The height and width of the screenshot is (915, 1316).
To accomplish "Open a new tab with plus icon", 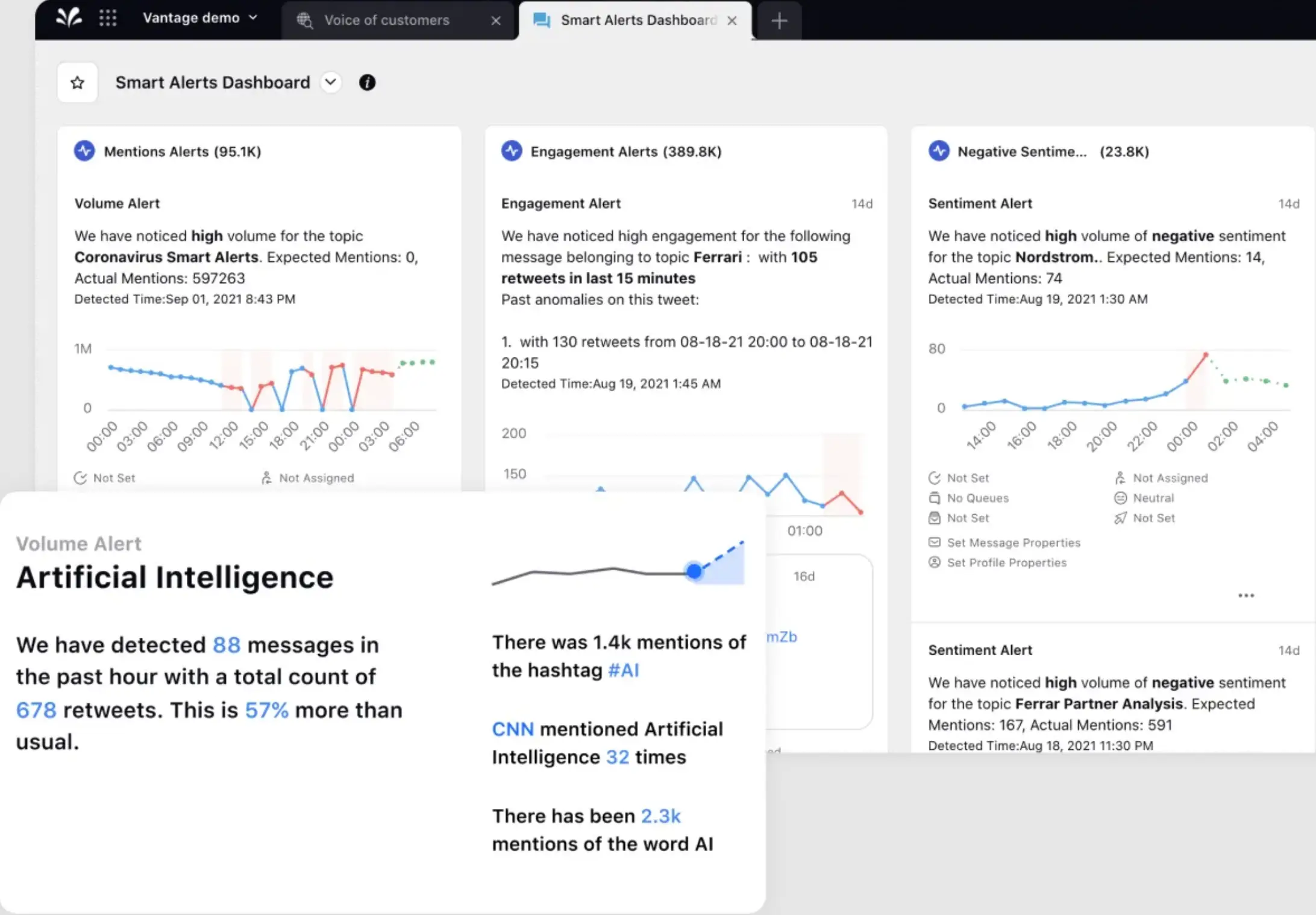I will 779,20.
